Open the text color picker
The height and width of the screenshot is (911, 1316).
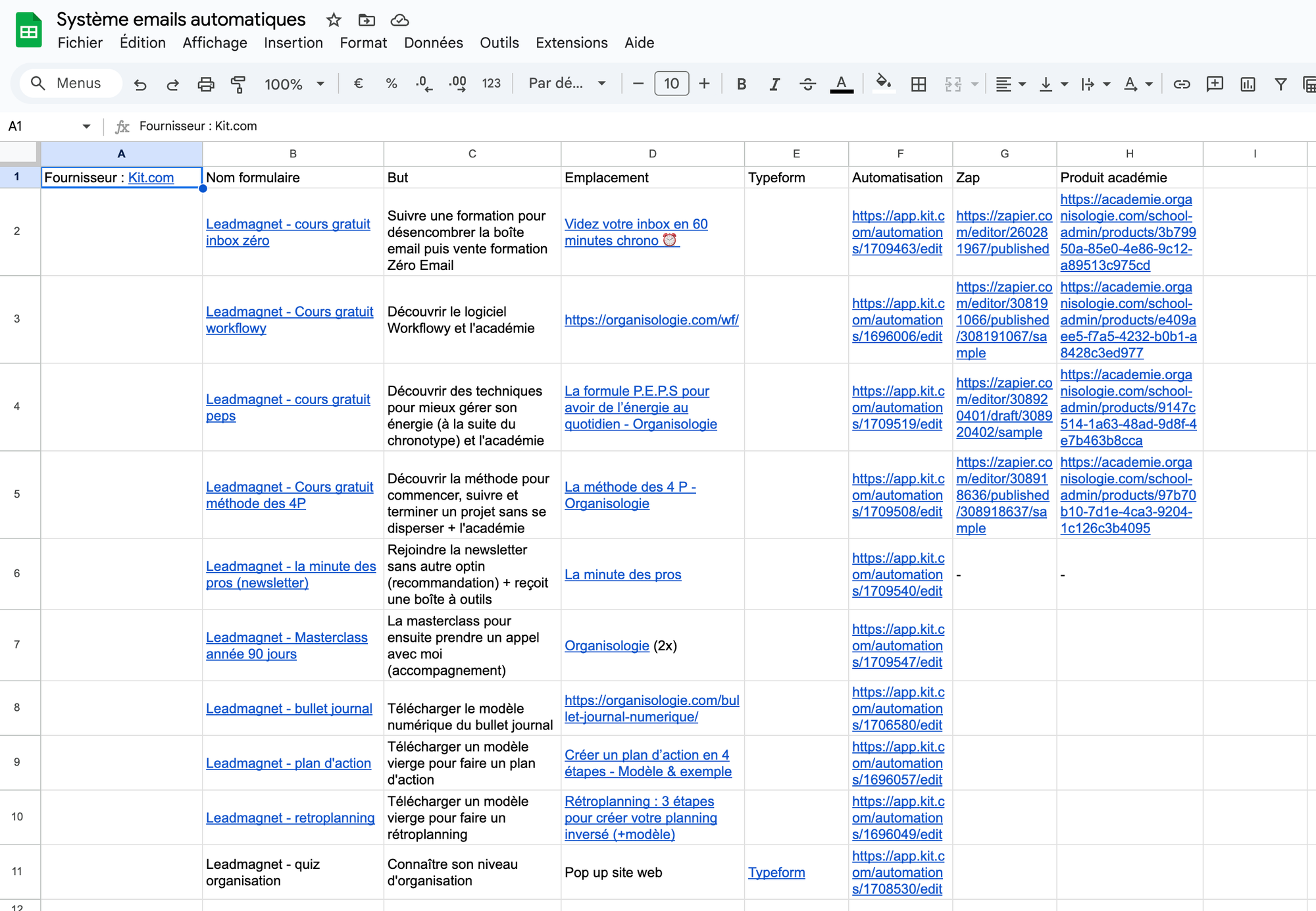click(842, 84)
